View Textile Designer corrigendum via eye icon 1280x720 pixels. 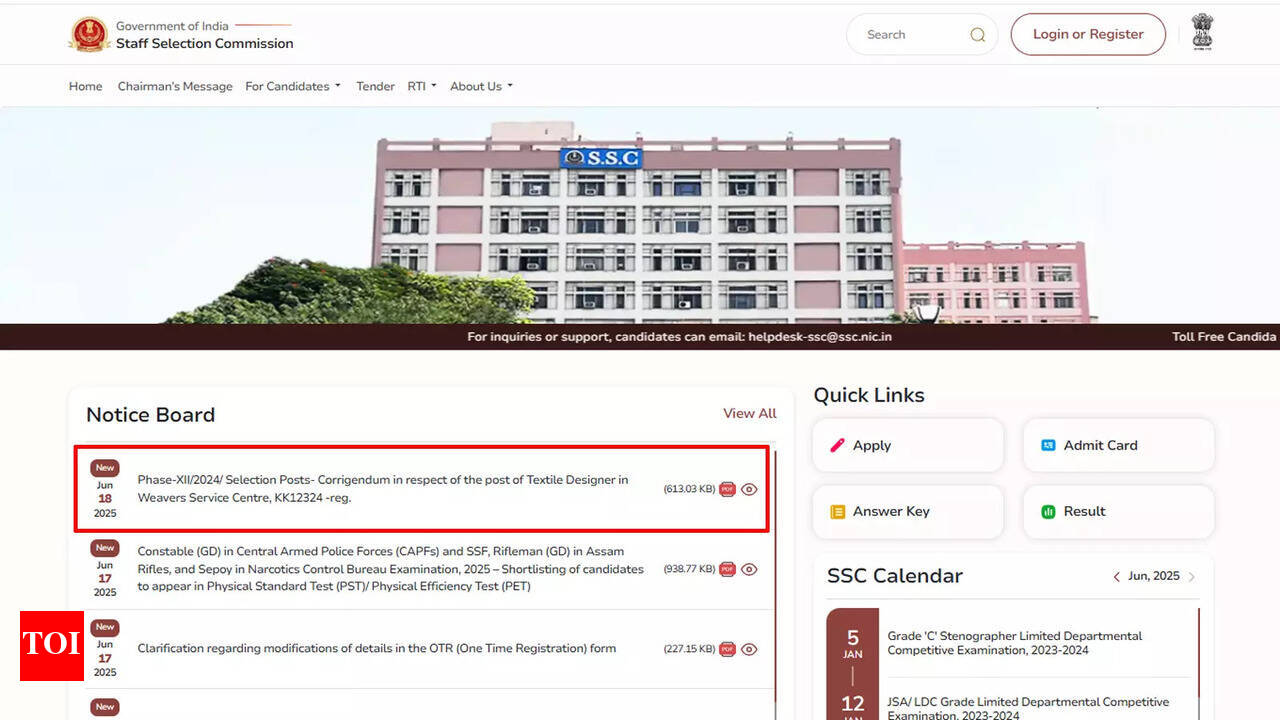coord(749,489)
